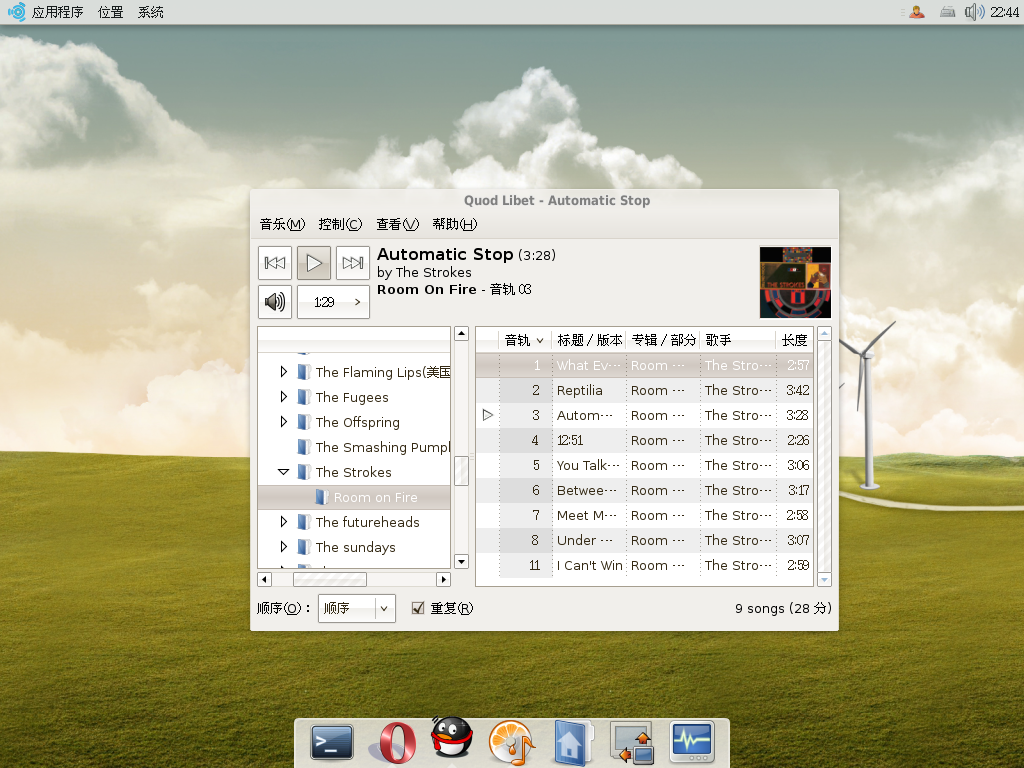Open the 应用程序 applications menu
This screenshot has width=1024, height=768.
pyautogui.click(x=57, y=12)
